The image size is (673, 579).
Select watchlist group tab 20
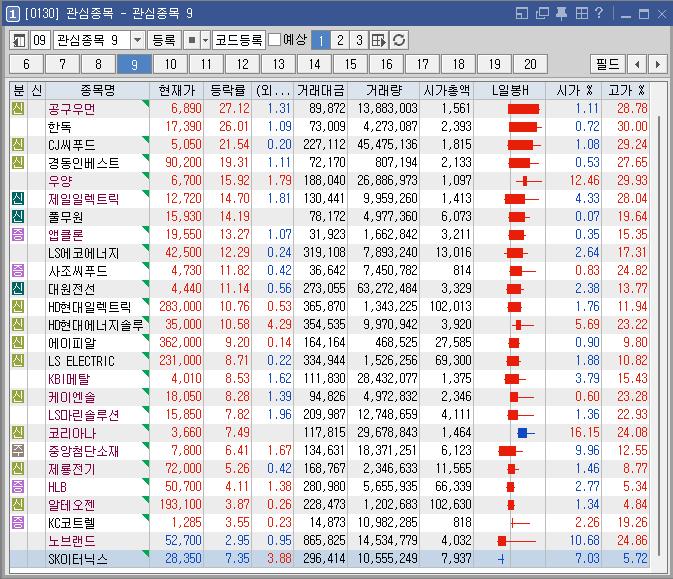pos(531,64)
